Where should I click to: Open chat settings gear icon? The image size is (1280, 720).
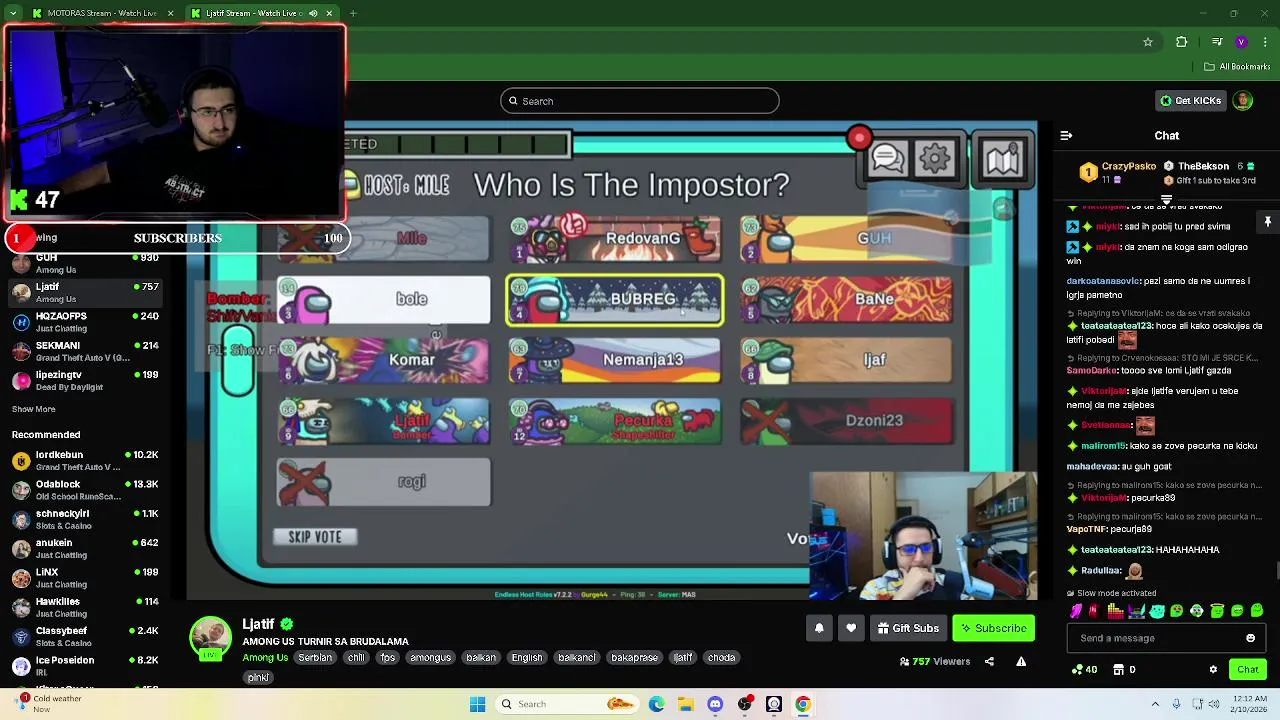coord(1213,669)
